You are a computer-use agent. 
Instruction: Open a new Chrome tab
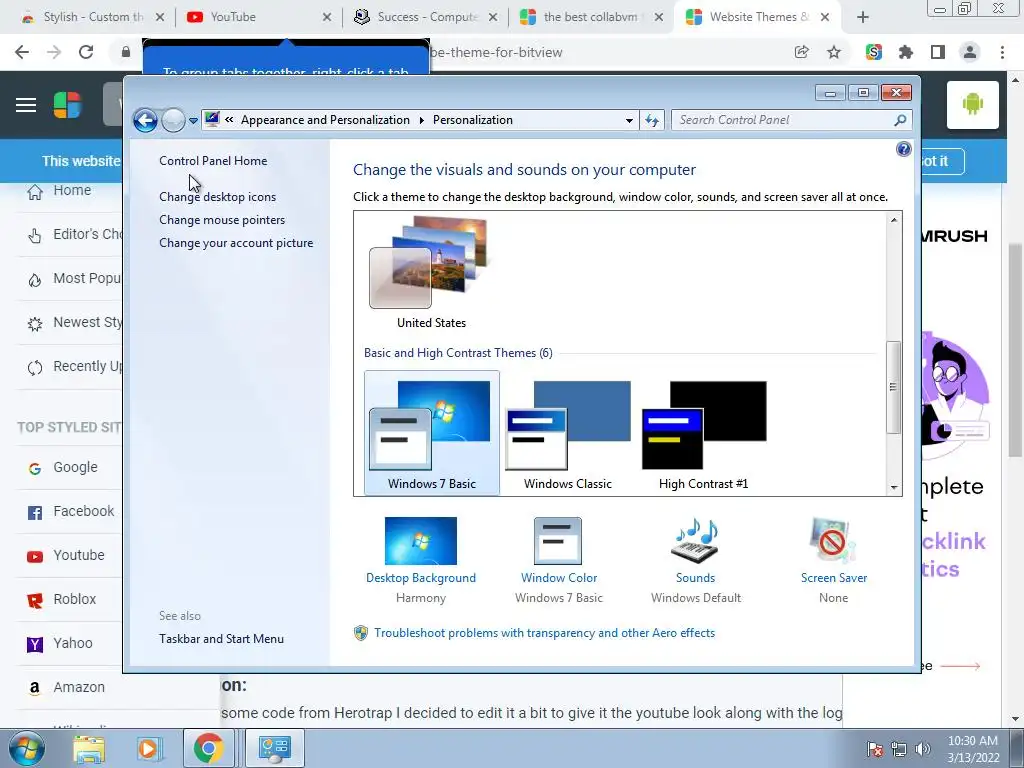pos(863,17)
